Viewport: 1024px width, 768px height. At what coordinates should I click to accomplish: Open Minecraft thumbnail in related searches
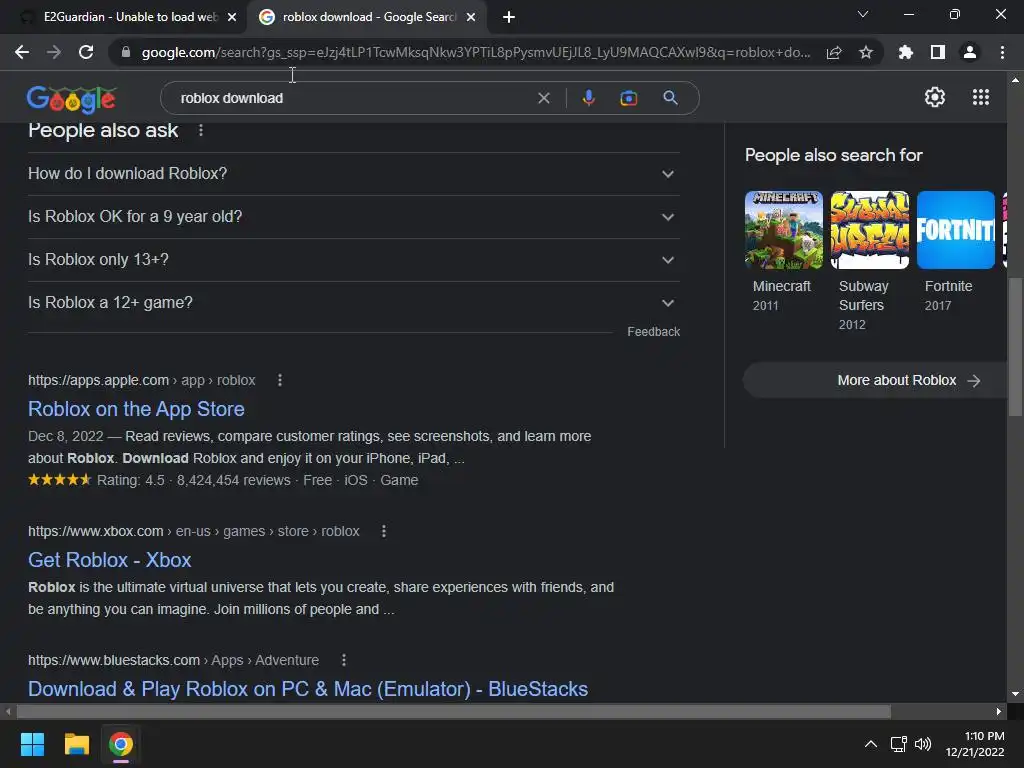coord(784,230)
